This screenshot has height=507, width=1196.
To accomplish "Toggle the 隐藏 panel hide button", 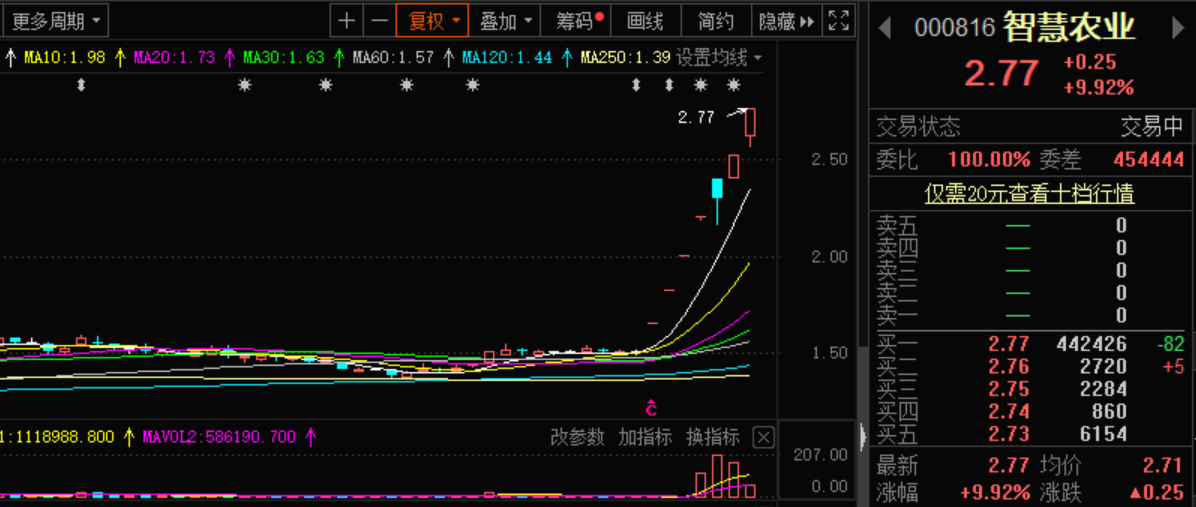I will click(787, 21).
